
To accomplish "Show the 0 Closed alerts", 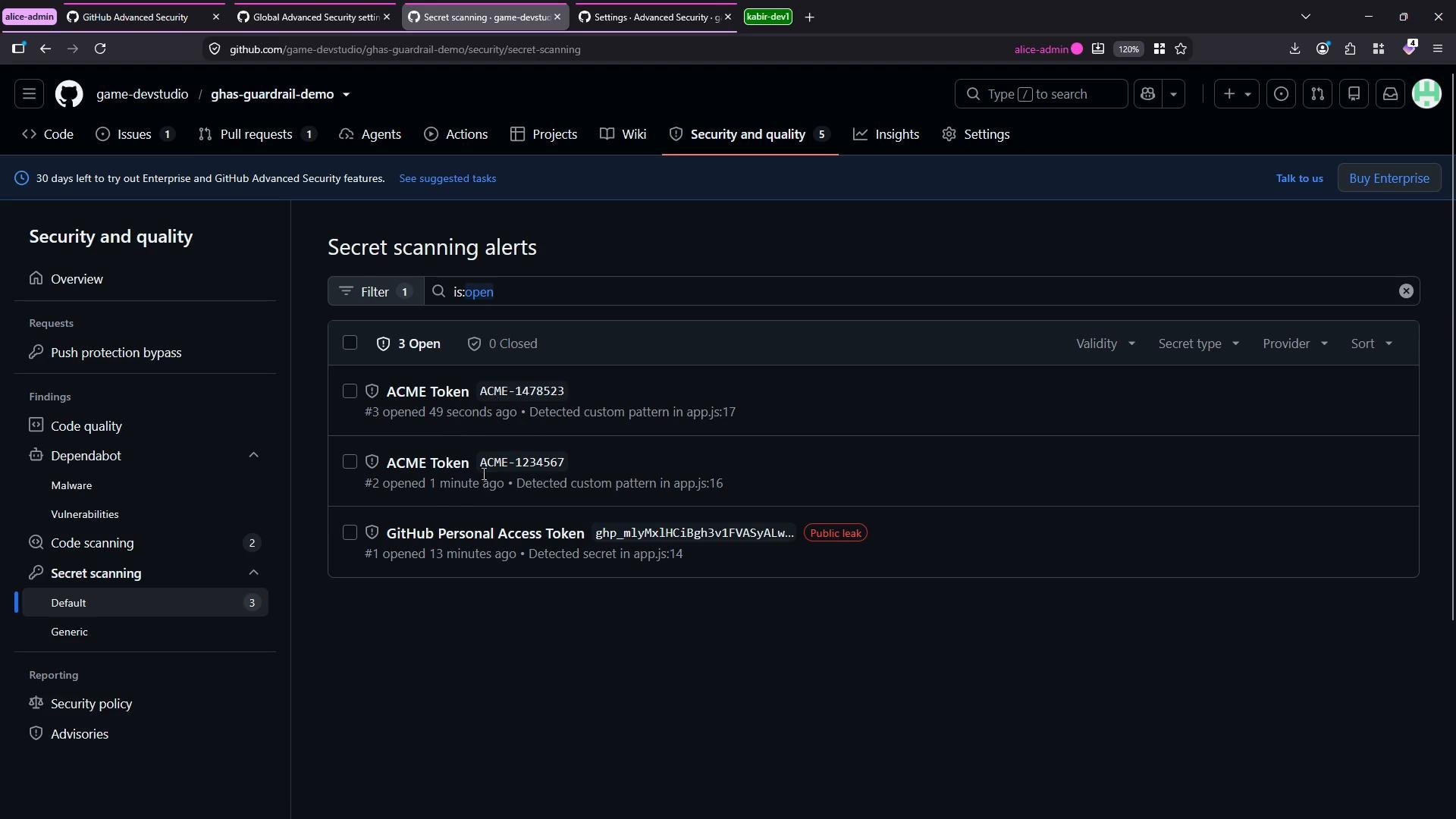I will pos(502,344).
